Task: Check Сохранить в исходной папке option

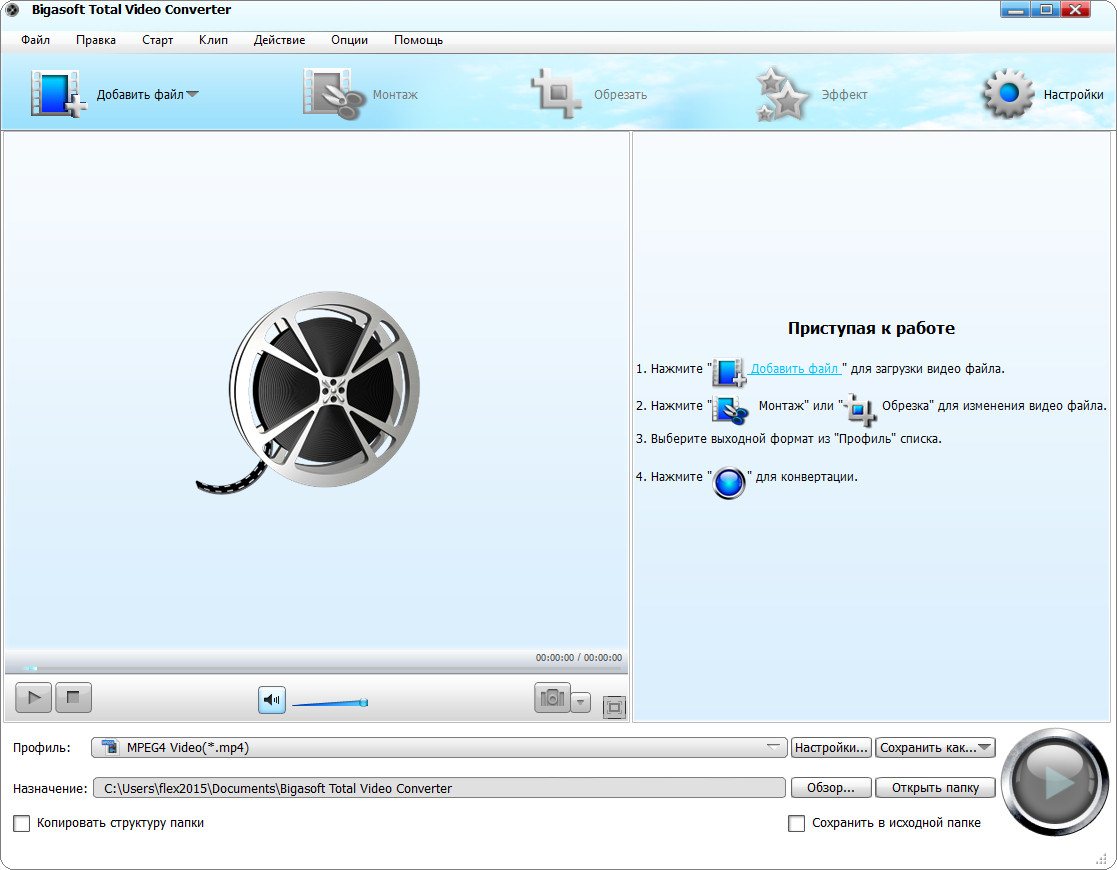Action: click(796, 823)
